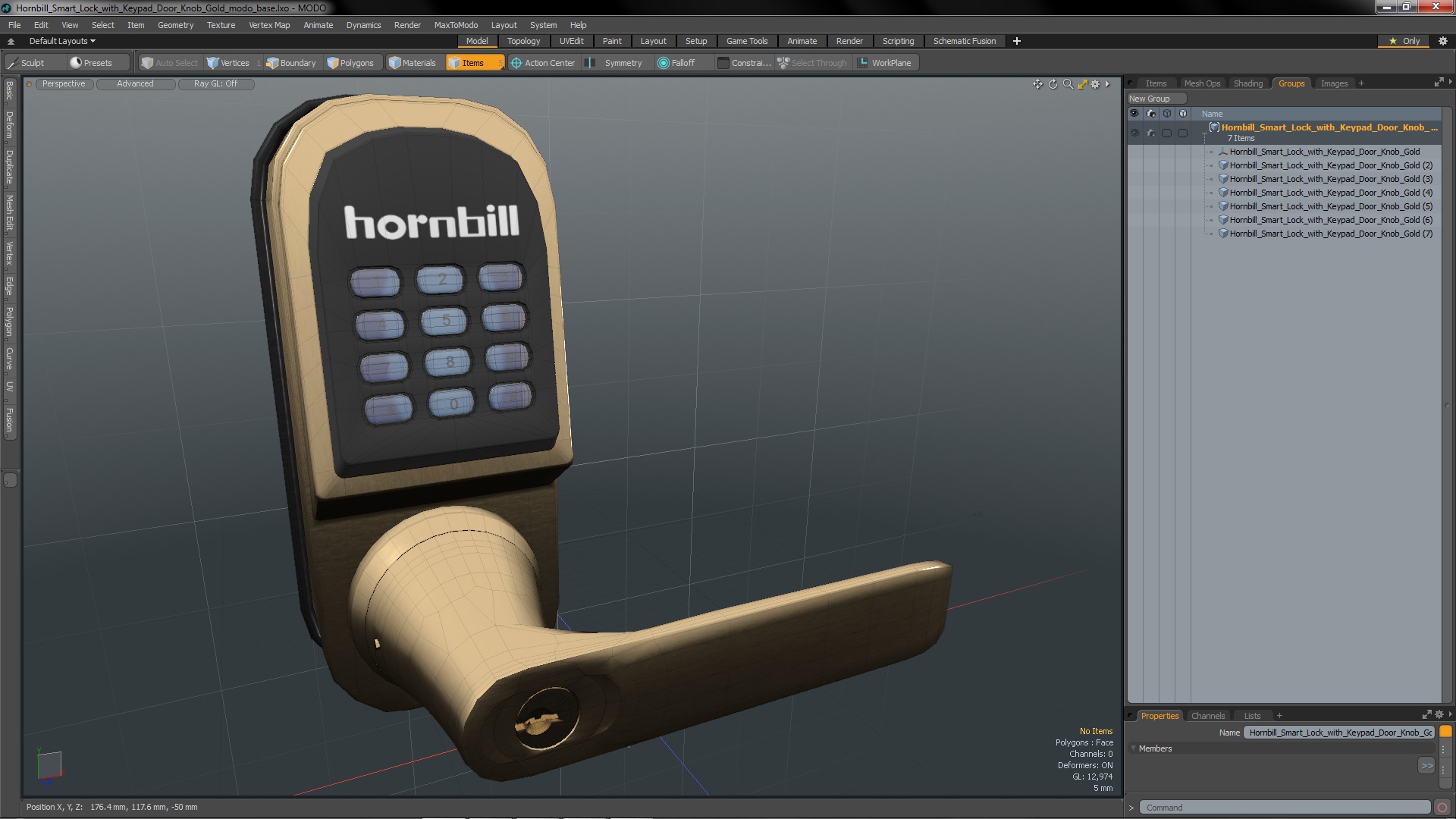This screenshot has width=1456, height=819.
Task: Open the Lists tab
Action: [x=1252, y=716]
